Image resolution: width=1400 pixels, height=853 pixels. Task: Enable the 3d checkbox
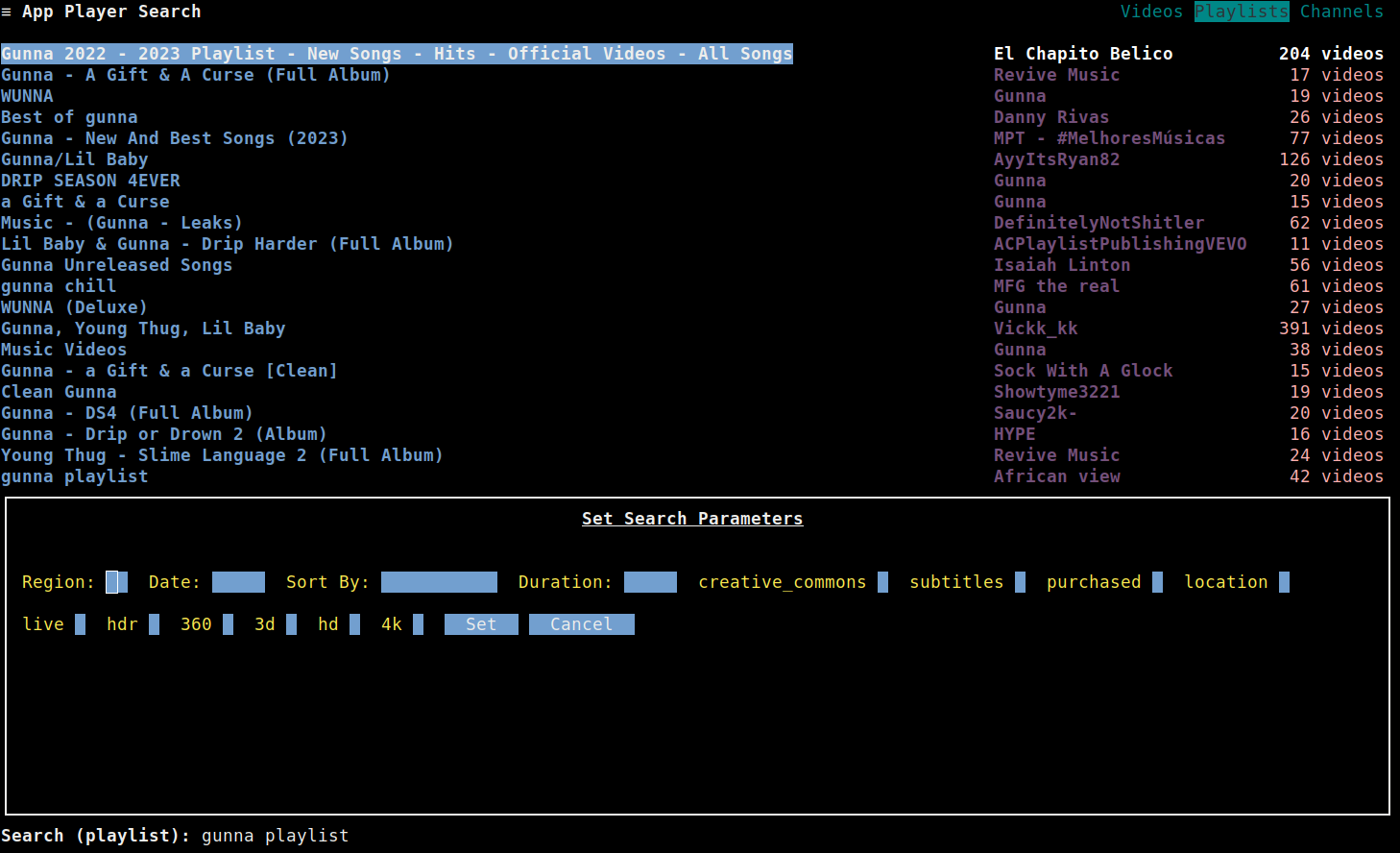[x=291, y=624]
